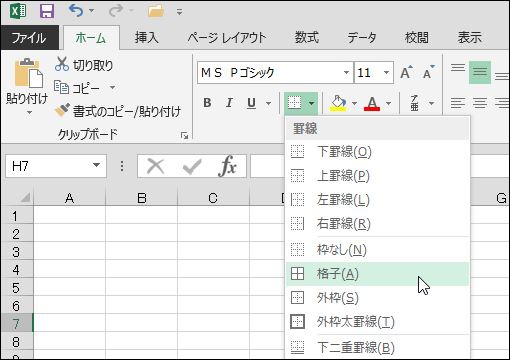Open the 表示 ribbon tab
The height and width of the screenshot is (360, 510).
coord(469,37)
